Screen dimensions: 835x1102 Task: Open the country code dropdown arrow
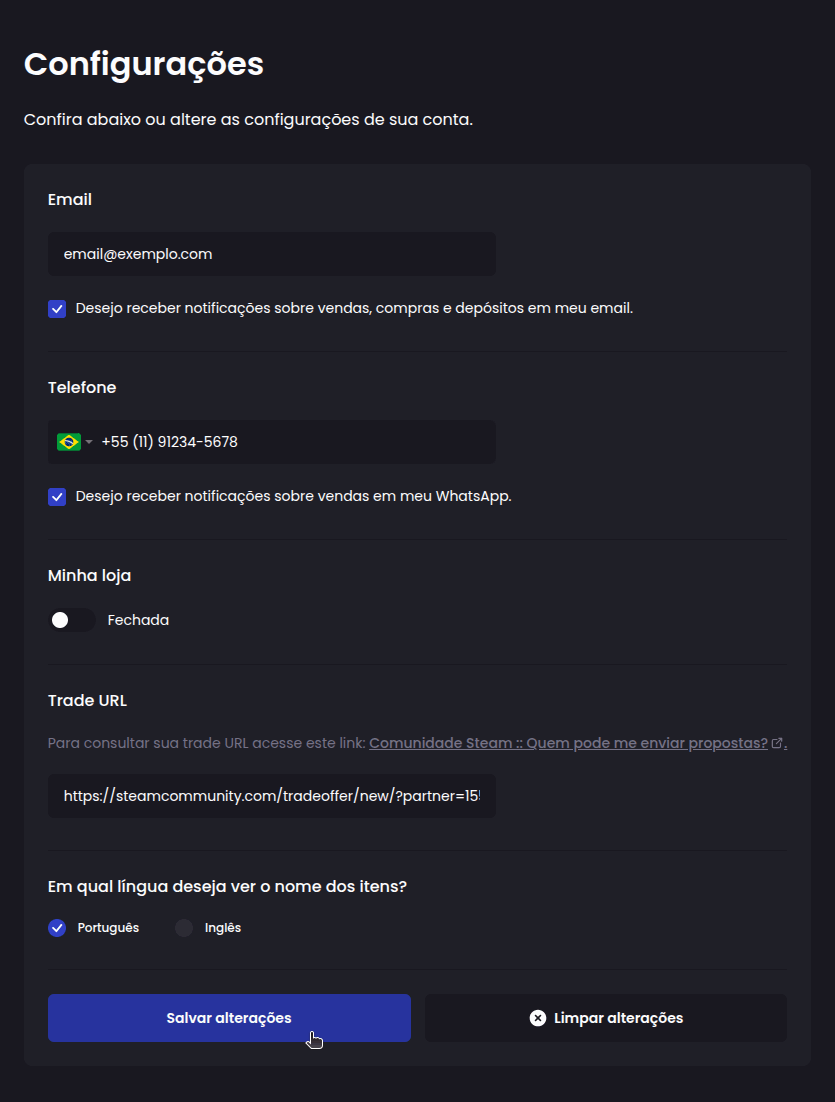[x=89, y=442]
